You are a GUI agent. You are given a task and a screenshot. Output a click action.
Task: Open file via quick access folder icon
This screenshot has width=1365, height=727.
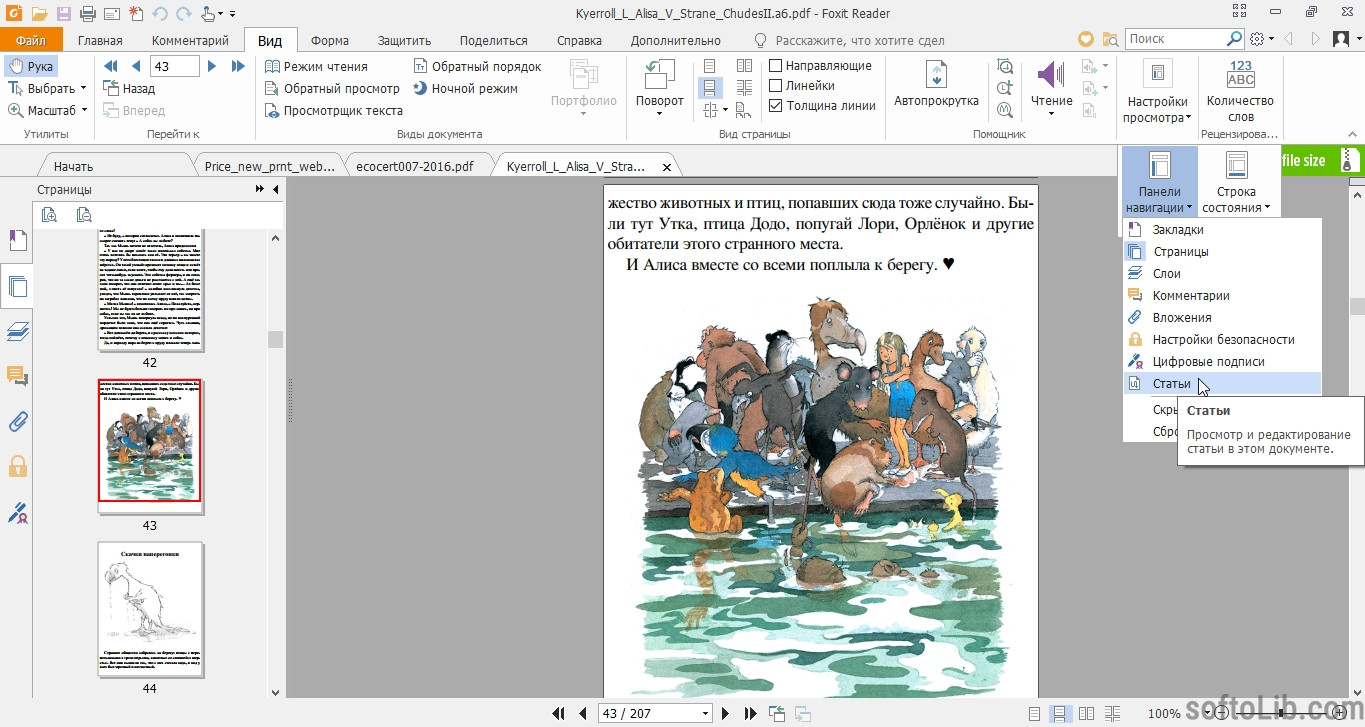[x=39, y=14]
